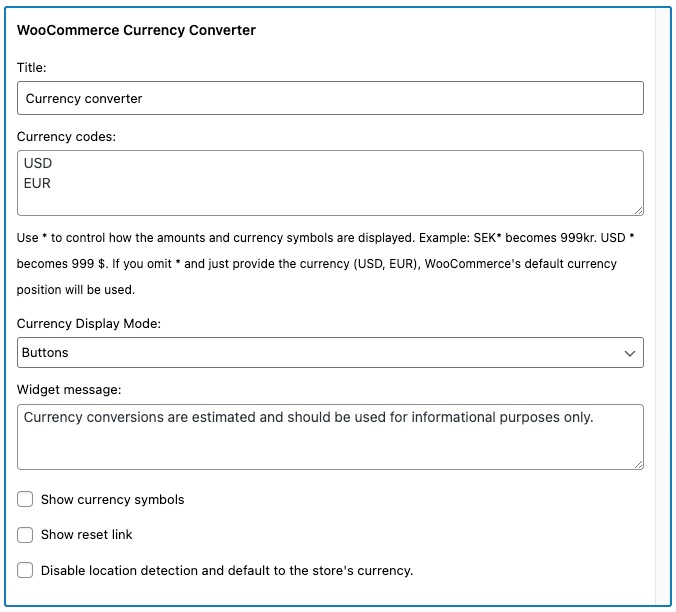This screenshot has width=676, height=612.
Task: Check the Disable location detection box
Action: coord(25,571)
